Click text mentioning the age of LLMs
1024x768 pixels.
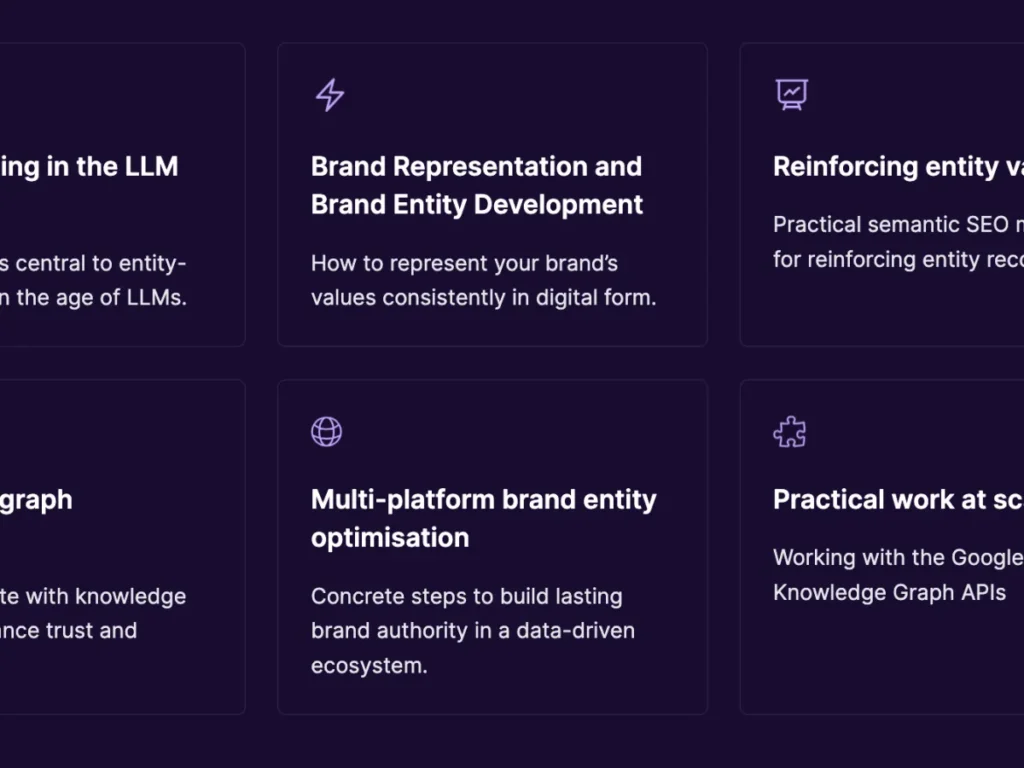(93, 298)
